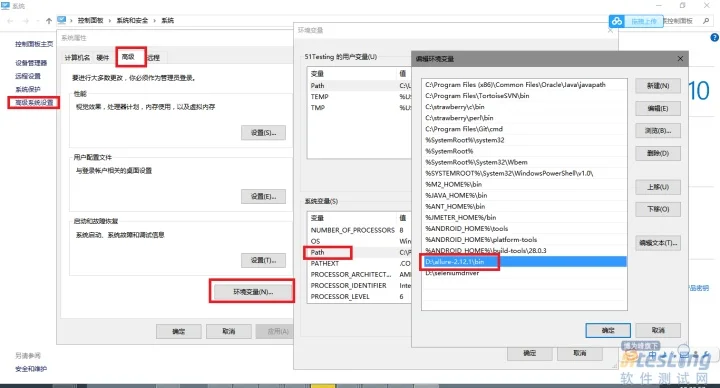Click 编辑文本(T)... button
The width and height of the screenshot is (720, 388).
658,243
